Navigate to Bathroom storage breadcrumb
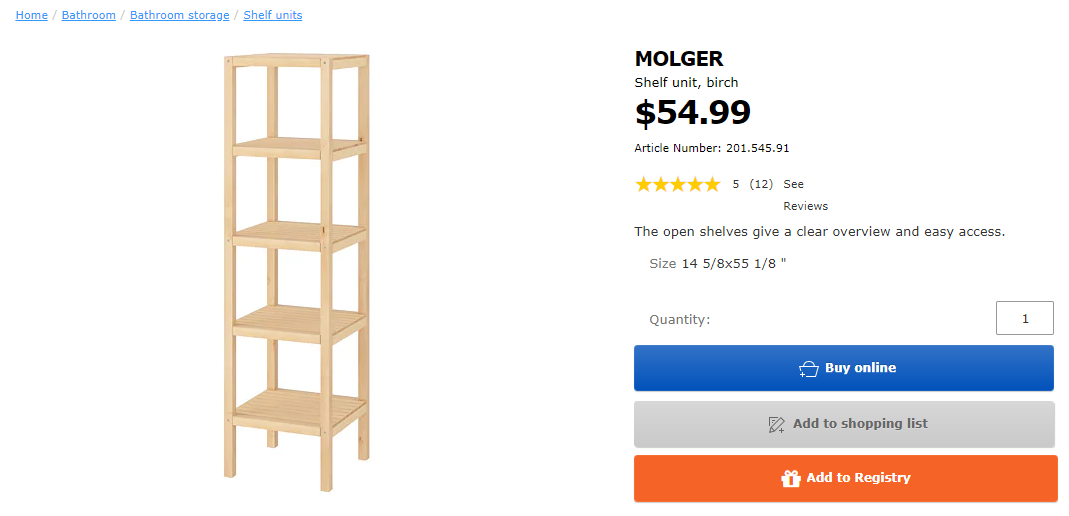Viewport: 1069px width, 516px height. pyautogui.click(x=179, y=15)
